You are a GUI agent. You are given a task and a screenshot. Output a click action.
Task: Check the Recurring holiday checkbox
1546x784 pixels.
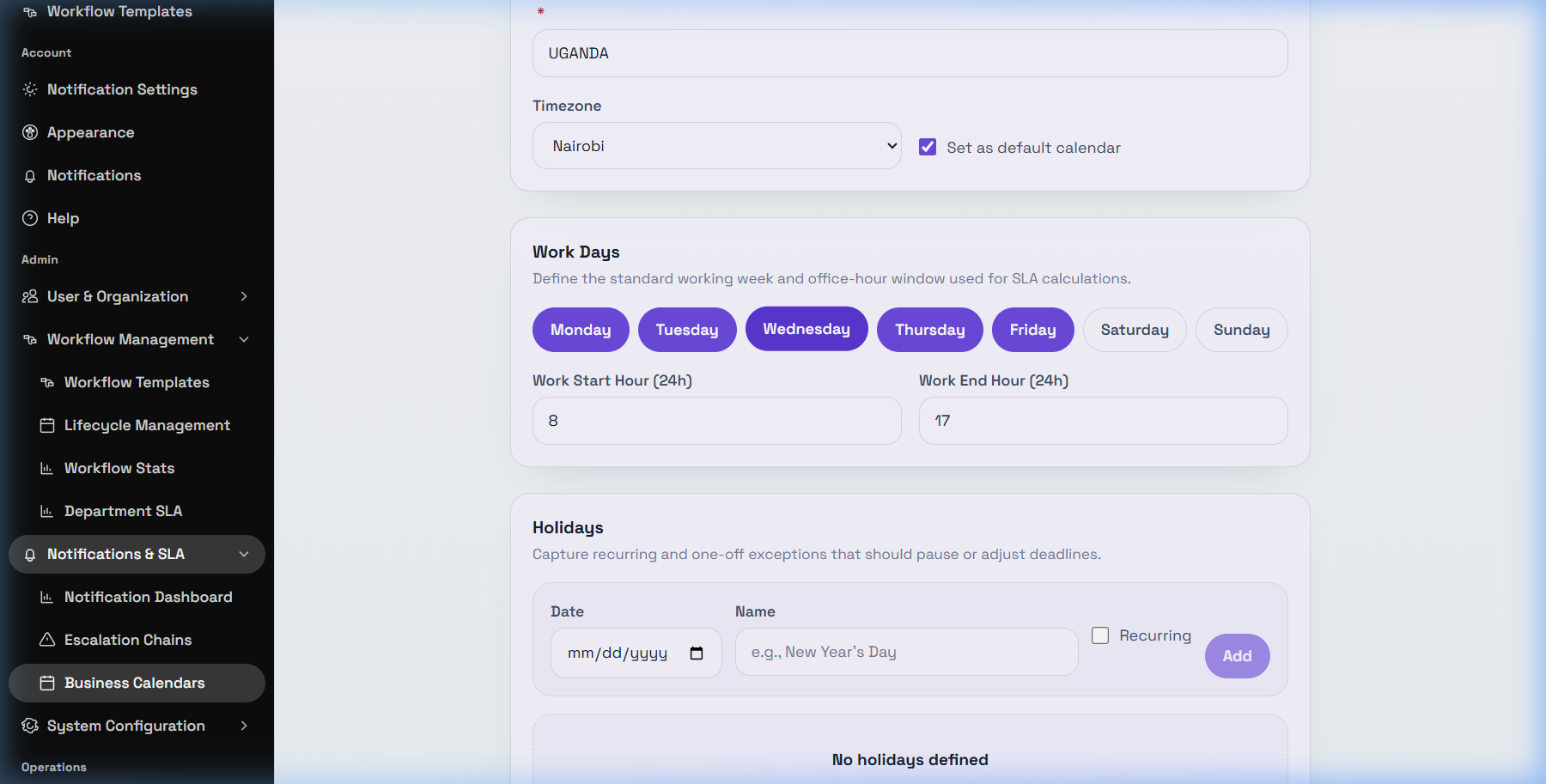click(x=1100, y=635)
